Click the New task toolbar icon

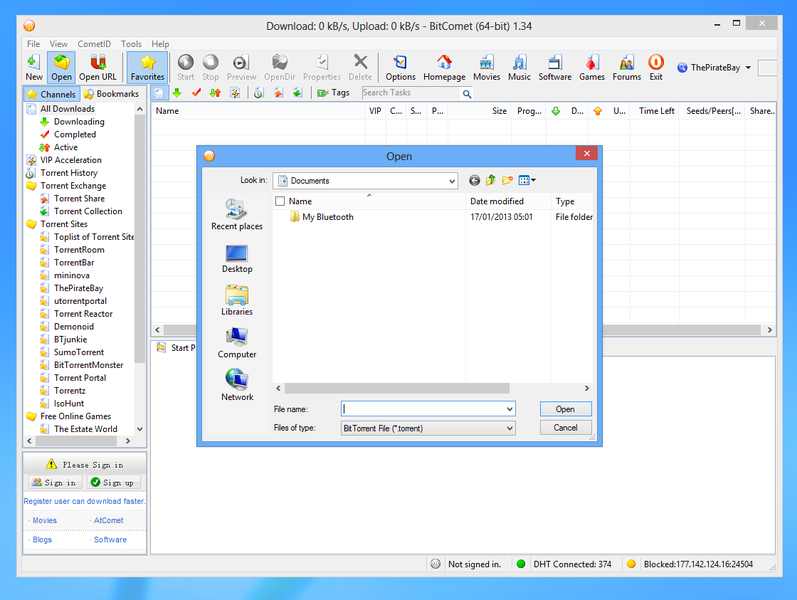click(x=34, y=67)
